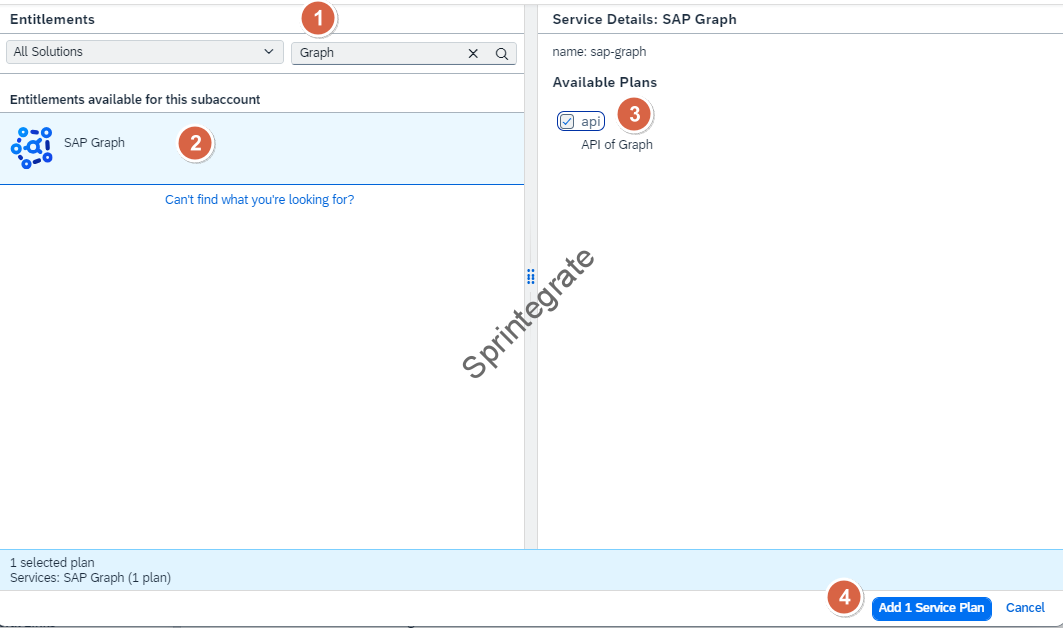Uncheck the api plan checkbox

pyautogui.click(x=567, y=121)
